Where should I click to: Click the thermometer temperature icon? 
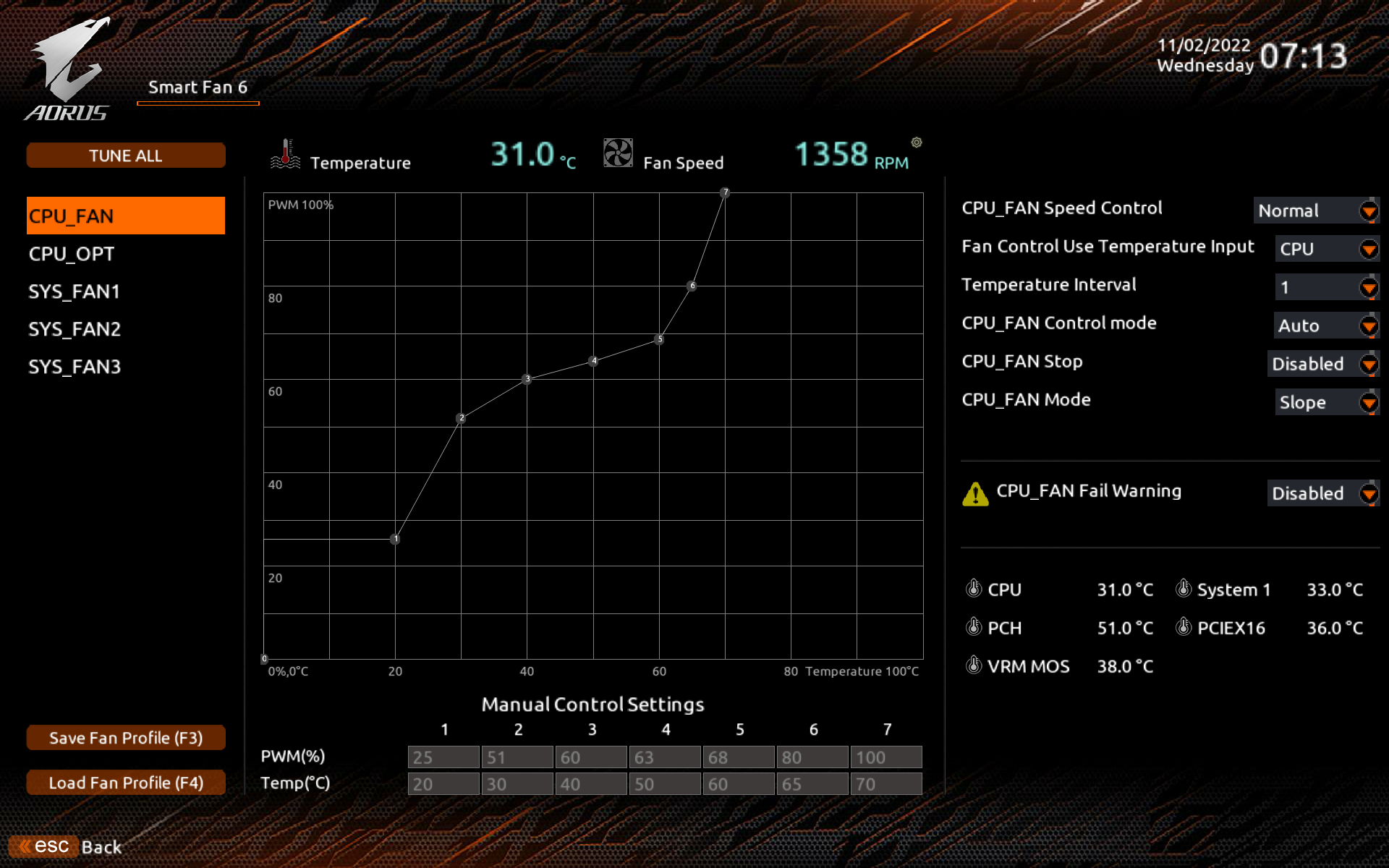285,153
